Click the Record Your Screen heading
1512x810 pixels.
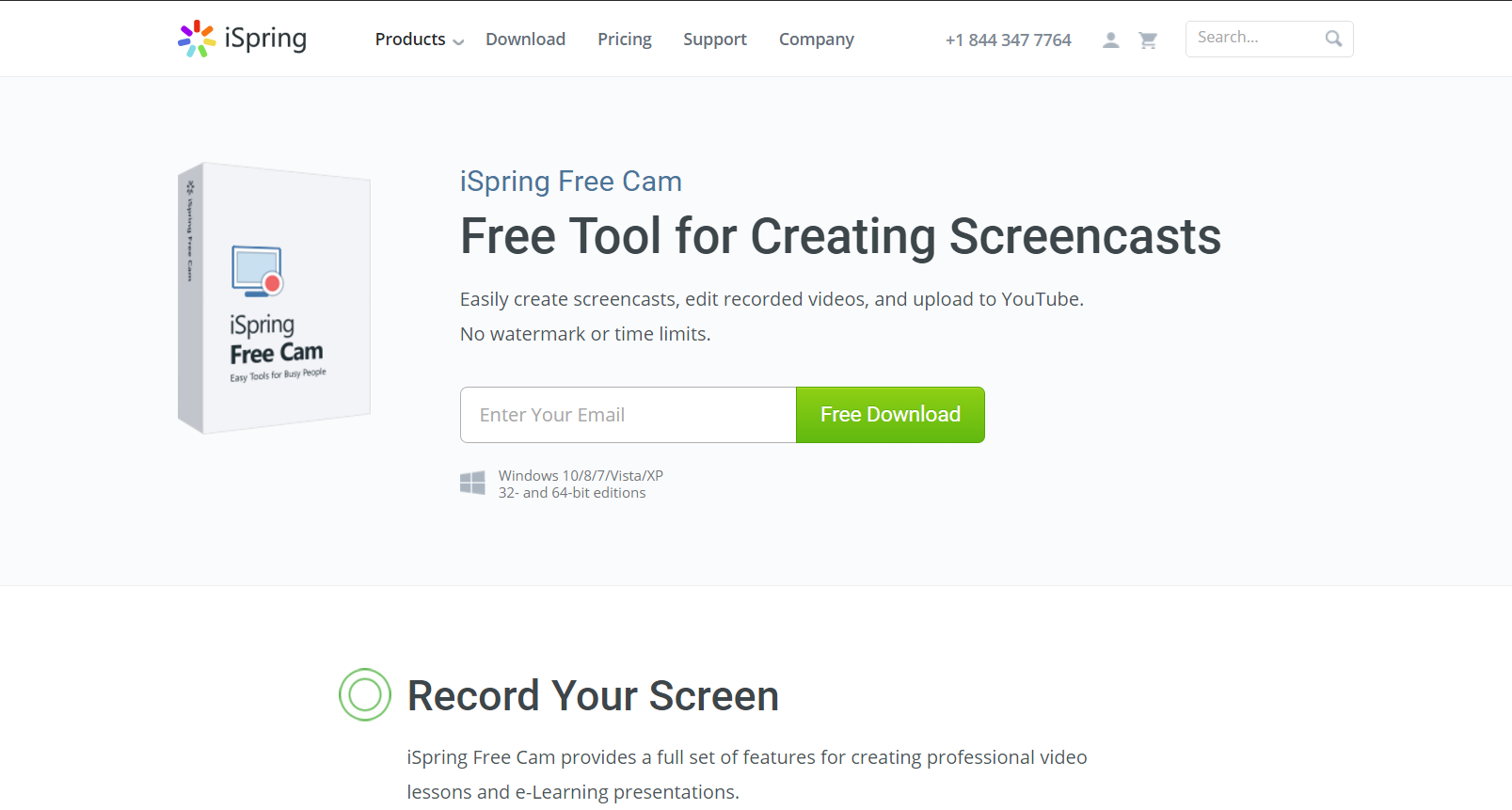tap(593, 696)
